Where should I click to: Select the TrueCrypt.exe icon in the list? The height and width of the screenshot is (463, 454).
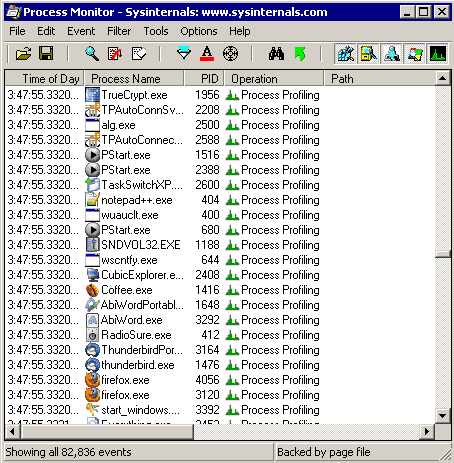92,95
